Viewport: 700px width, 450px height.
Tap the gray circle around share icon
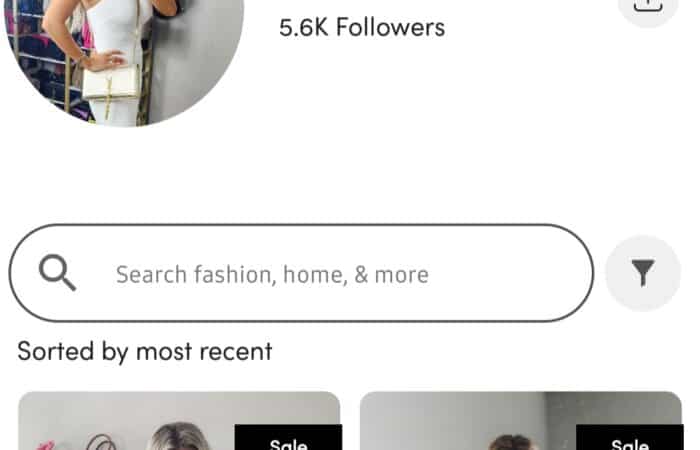[648, 9]
